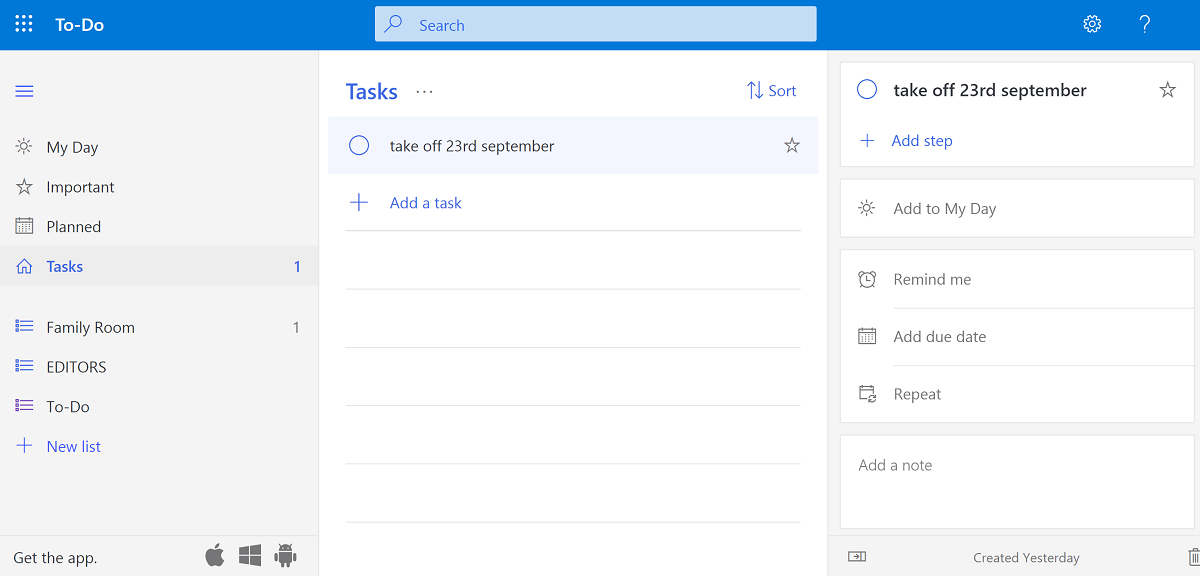This screenshot has width=1200, height=576.
Task: Open the help question mark icon
Action: point(1145,24)
